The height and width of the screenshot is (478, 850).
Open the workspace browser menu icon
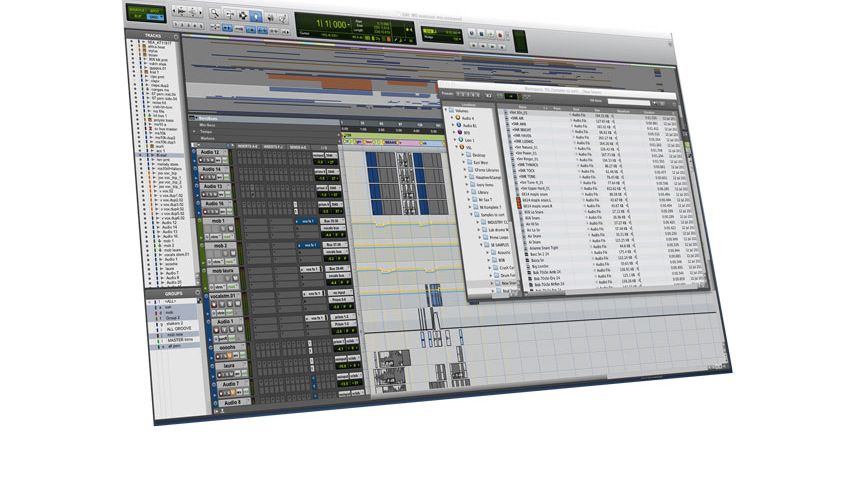(x=675, y=104)
